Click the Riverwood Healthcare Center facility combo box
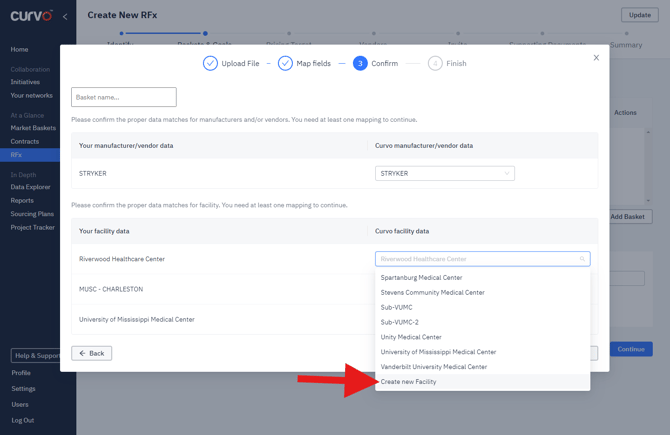 pos(475,259)
